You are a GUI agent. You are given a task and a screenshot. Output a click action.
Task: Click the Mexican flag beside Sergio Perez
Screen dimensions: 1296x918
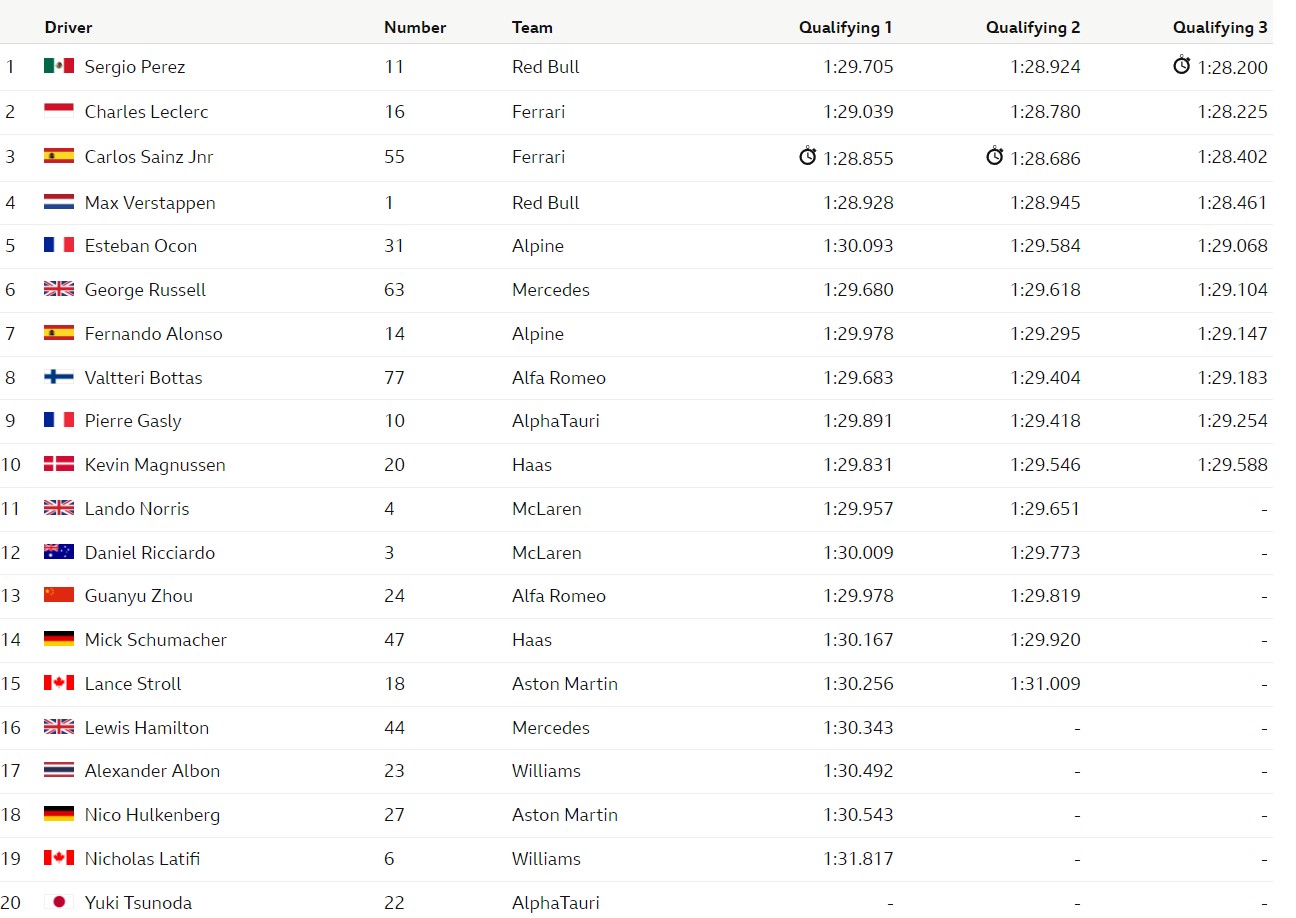pyautogui.click(x=59, y=66)
